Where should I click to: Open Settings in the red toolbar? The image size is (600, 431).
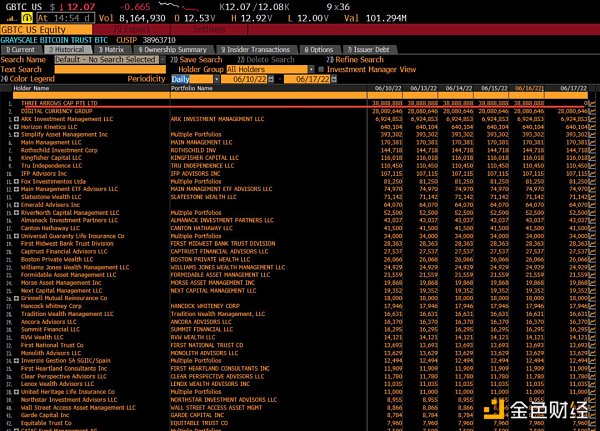(209, 29)
